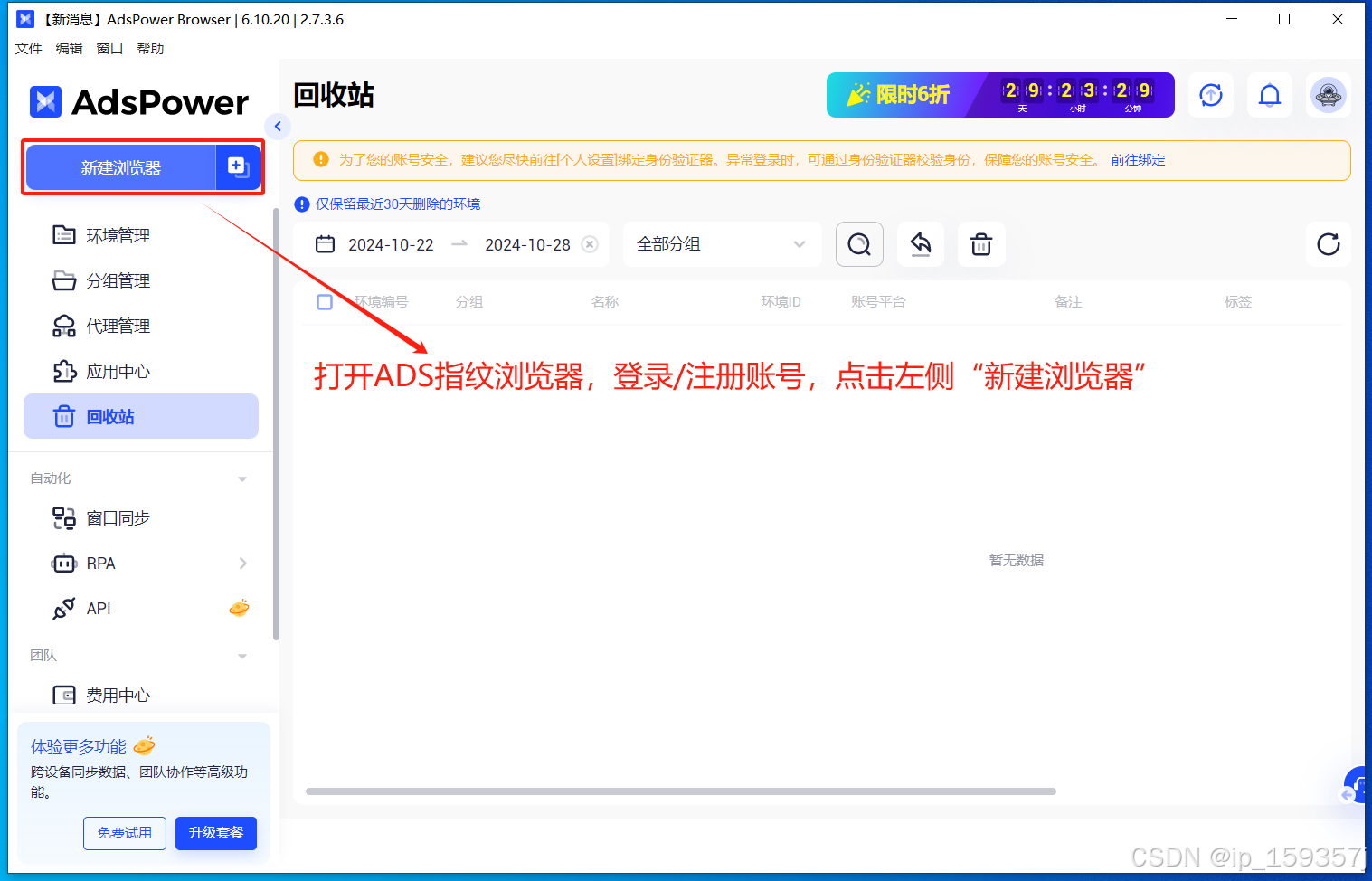Click the search magnifier button

point(859,244)
